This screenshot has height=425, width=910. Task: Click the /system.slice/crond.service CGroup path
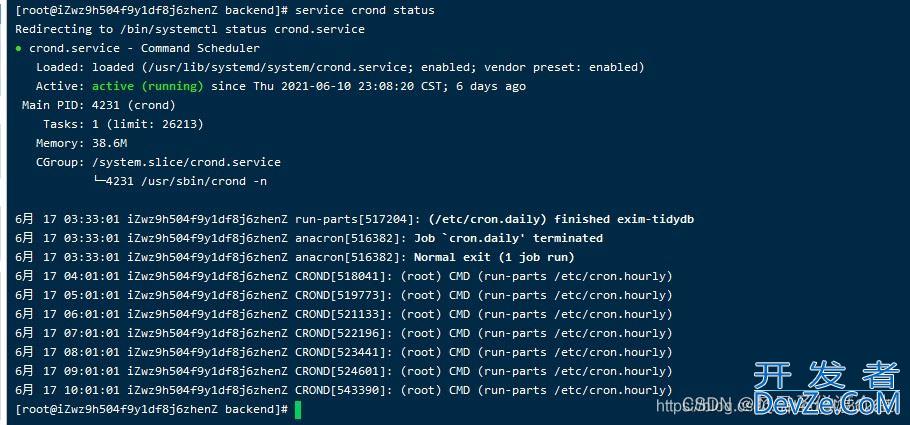click(x=186, y=162)
